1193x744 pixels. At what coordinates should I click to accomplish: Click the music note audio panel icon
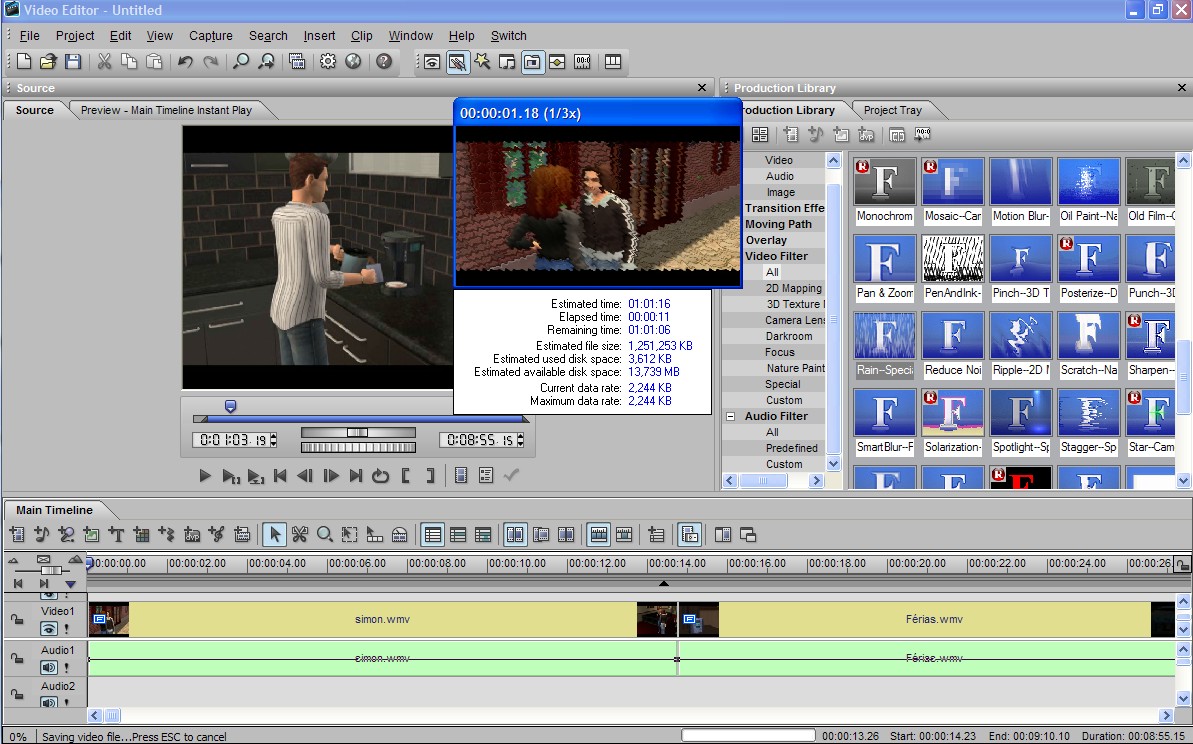point(507,62)
